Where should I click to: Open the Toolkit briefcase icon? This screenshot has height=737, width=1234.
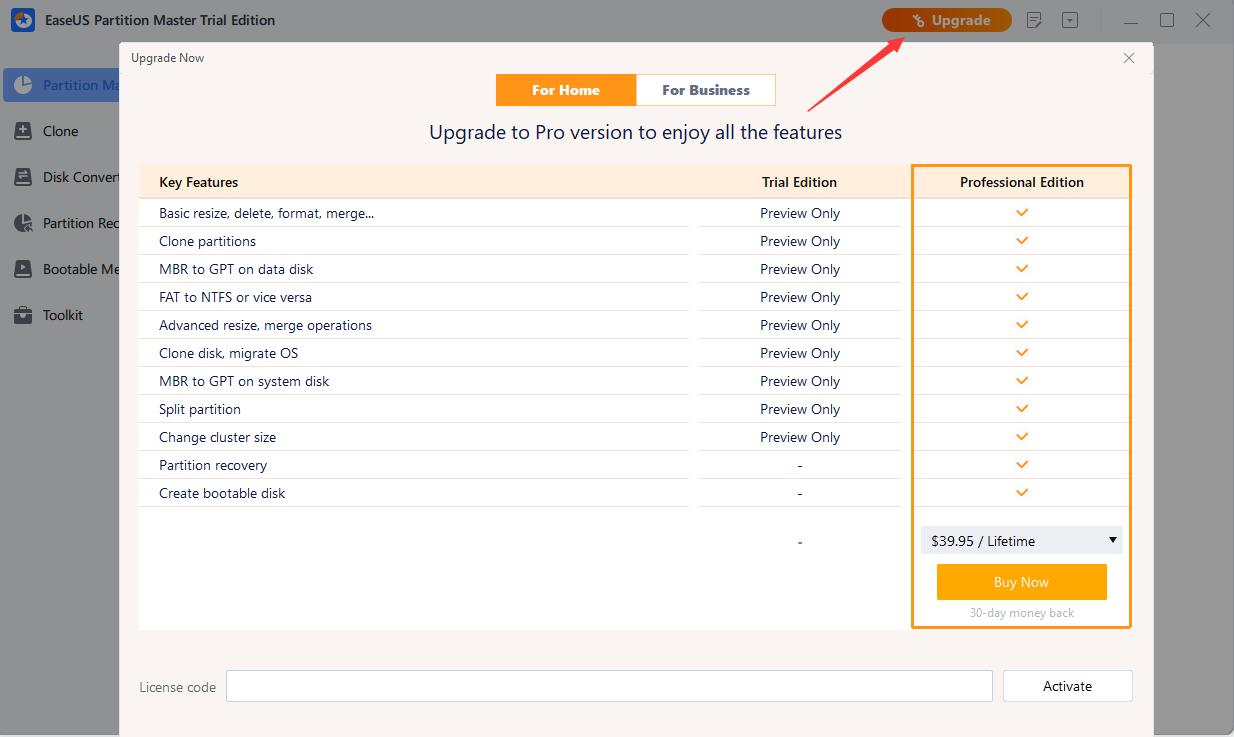point(24,315)
